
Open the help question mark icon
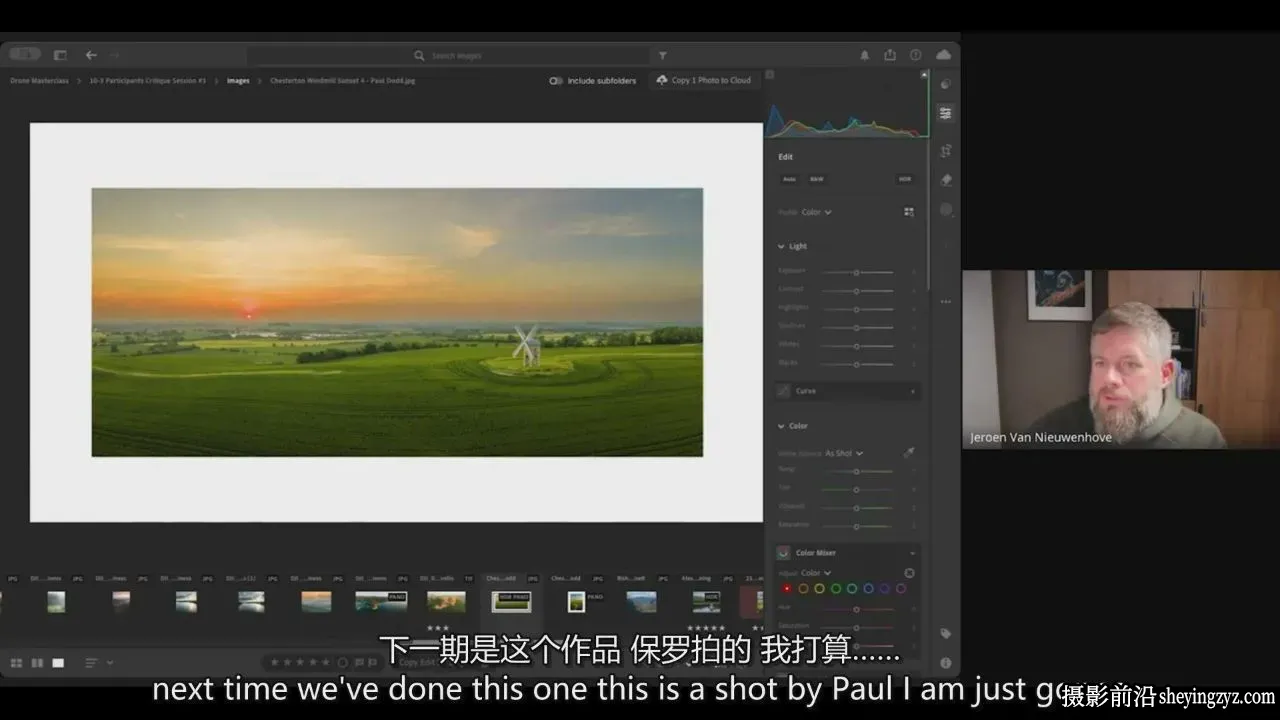pyautogui.click(x=915, y=55)
